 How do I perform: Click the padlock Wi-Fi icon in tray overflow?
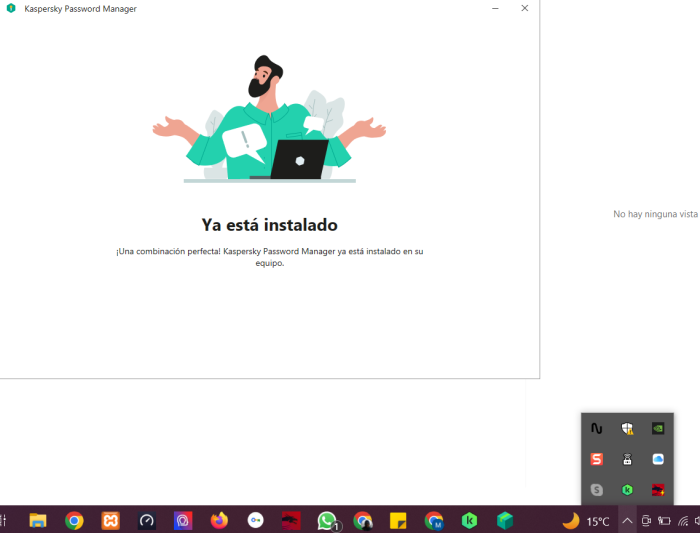point(627,459)
